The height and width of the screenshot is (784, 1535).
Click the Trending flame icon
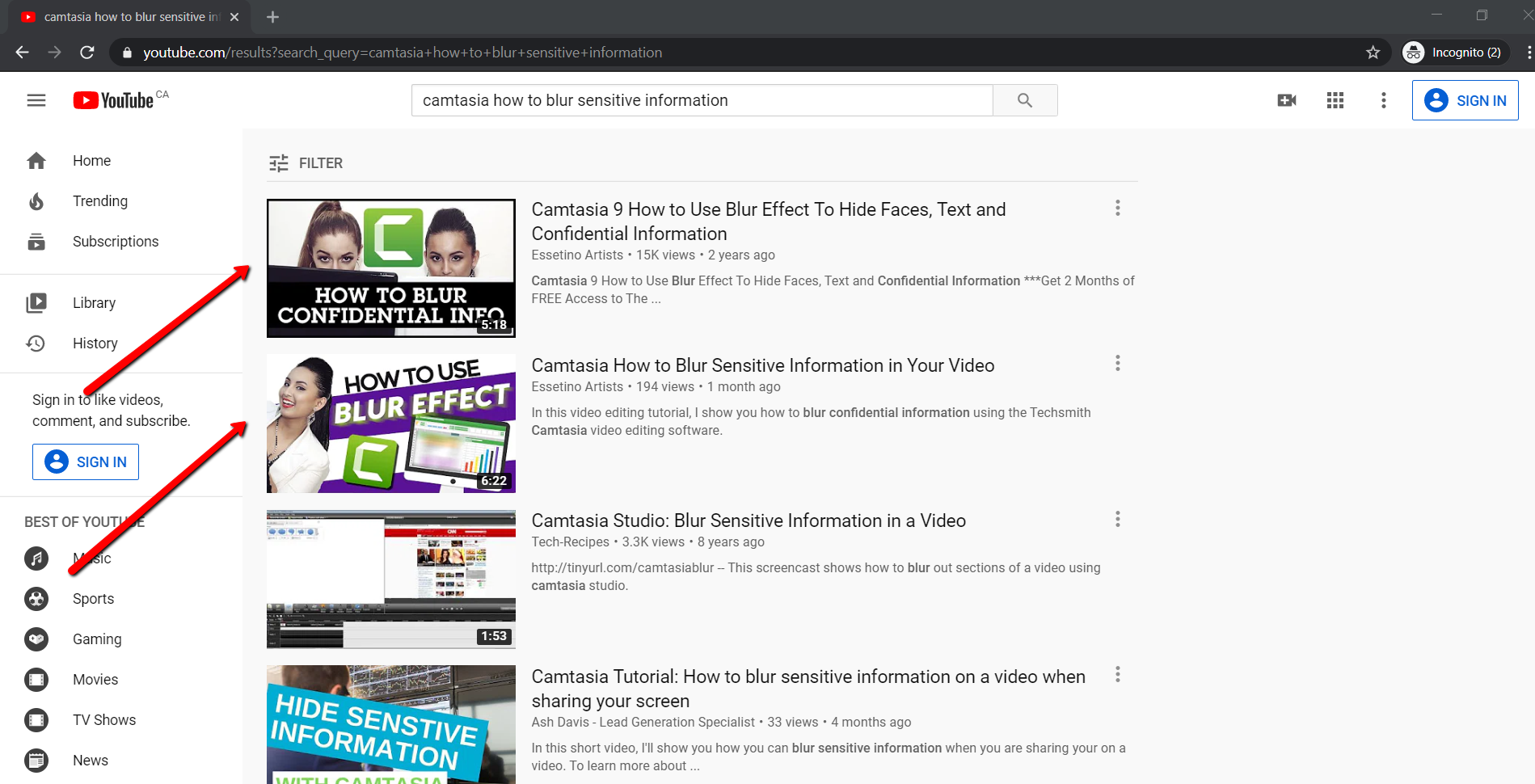36,201
